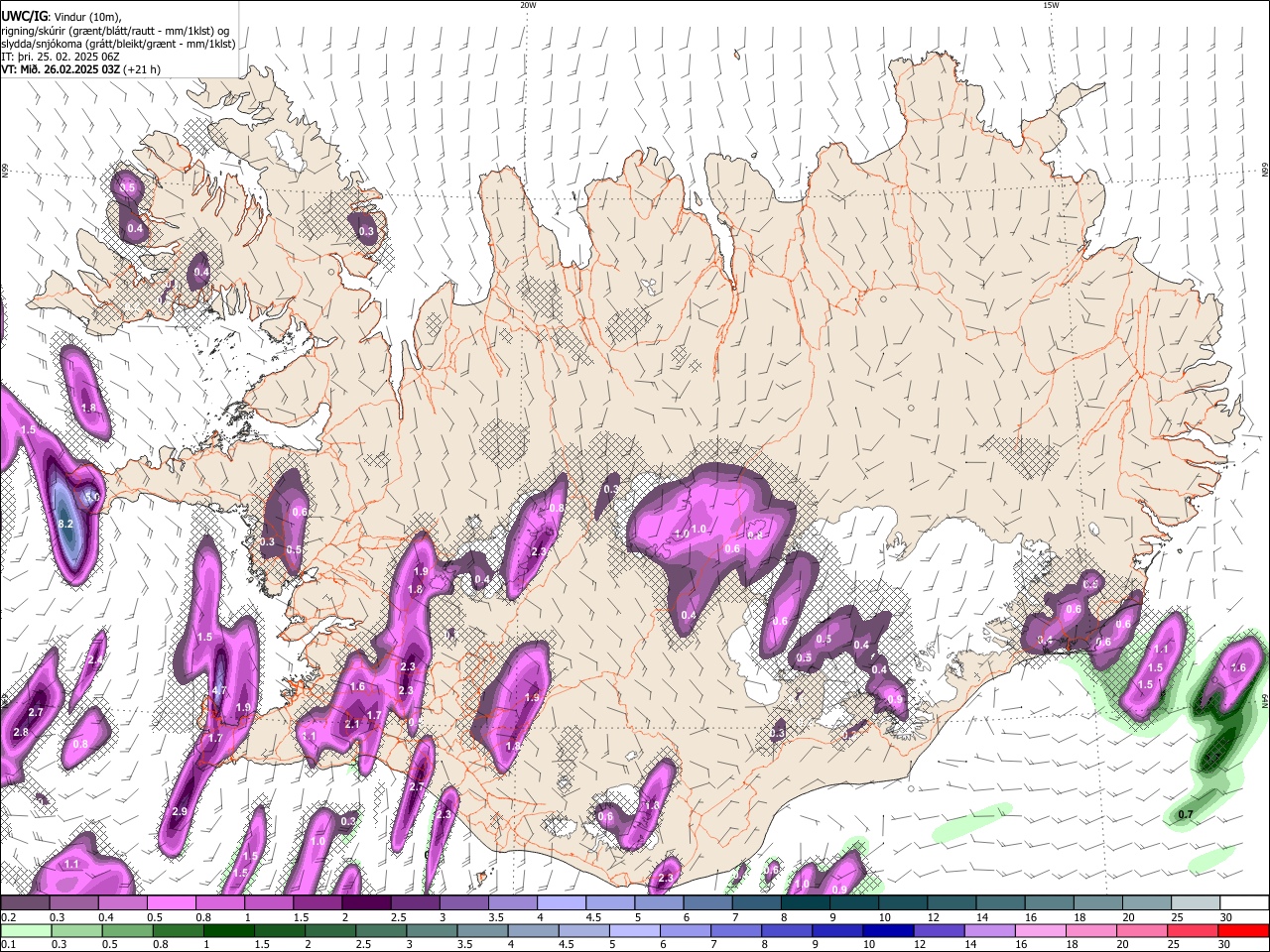Pick the medium green 0.5 rain legend swatch

[x=127, y=930]
